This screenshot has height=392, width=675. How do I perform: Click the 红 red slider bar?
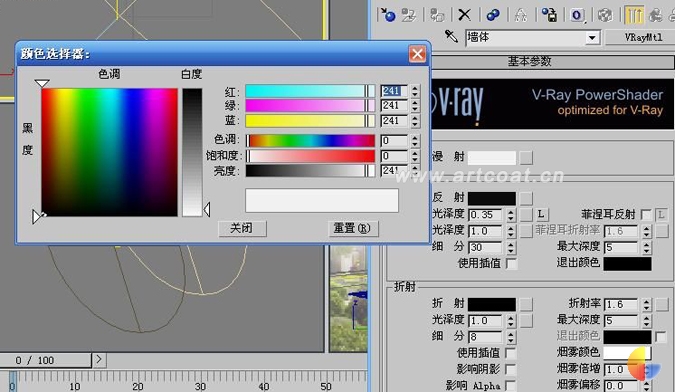(310, 91)
